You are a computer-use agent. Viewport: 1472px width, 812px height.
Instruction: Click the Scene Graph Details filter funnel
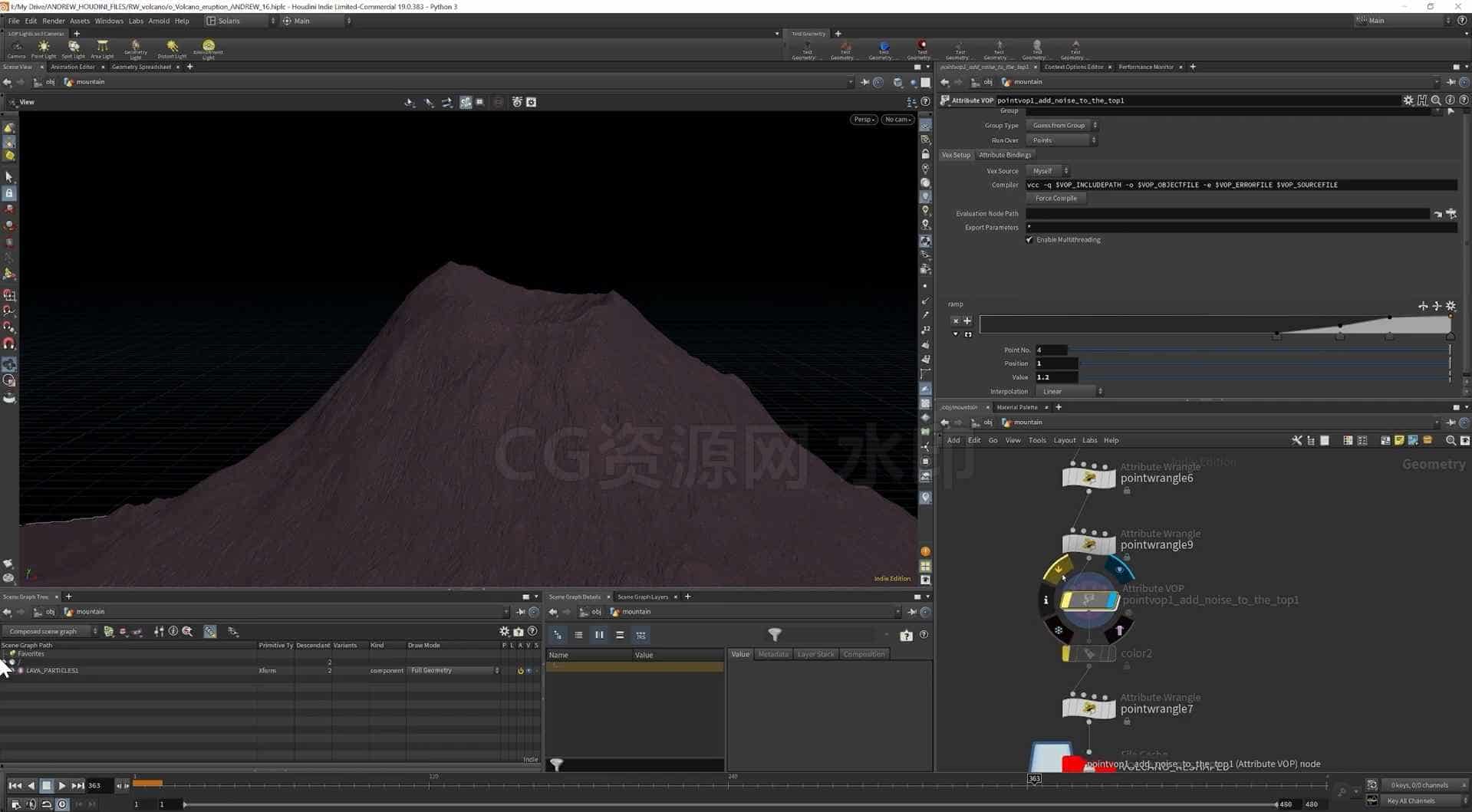(775, 635)
